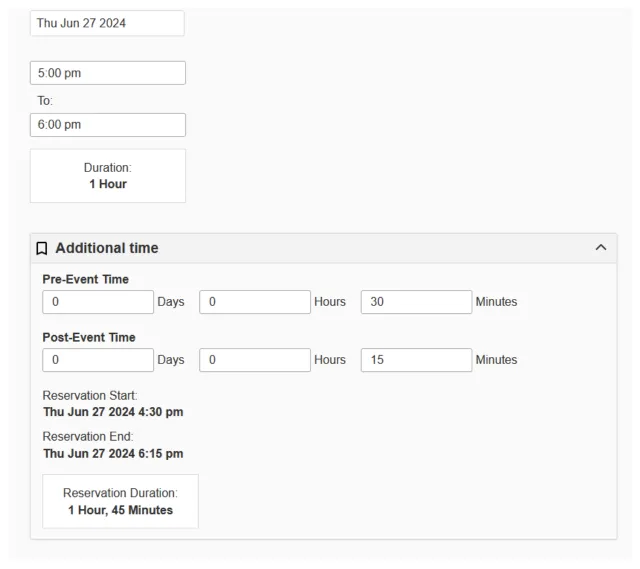Click the Pre-Event Minutes field showing 30
The width and height of the screenshot is (640, 569).
(416, 302)
